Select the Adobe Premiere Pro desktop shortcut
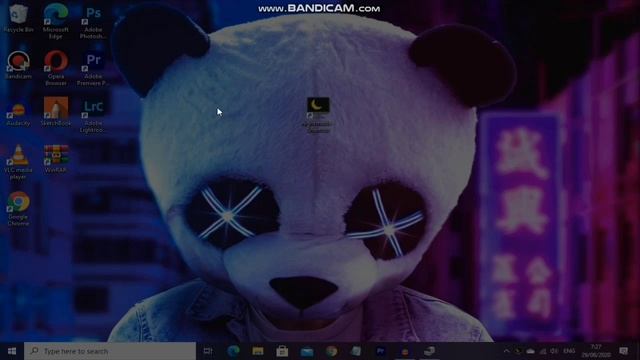 pyautogui.click(x=93, y=69)
